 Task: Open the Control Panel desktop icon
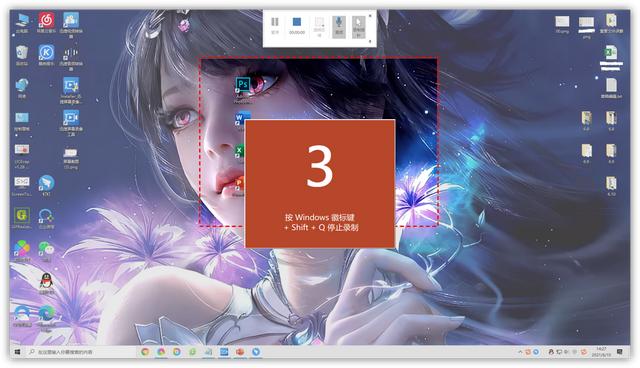[22, 122]
